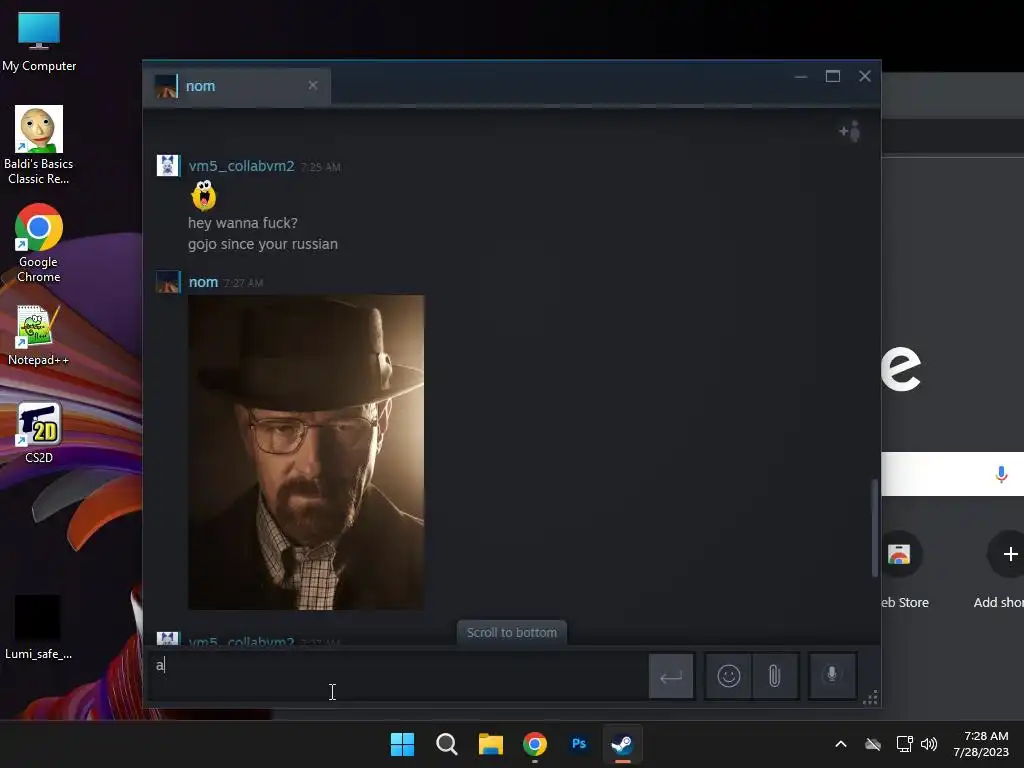1024x768 pixels.
Task: Open the clock and calendar showing 7:28 AM
Action: click(981, 744)
